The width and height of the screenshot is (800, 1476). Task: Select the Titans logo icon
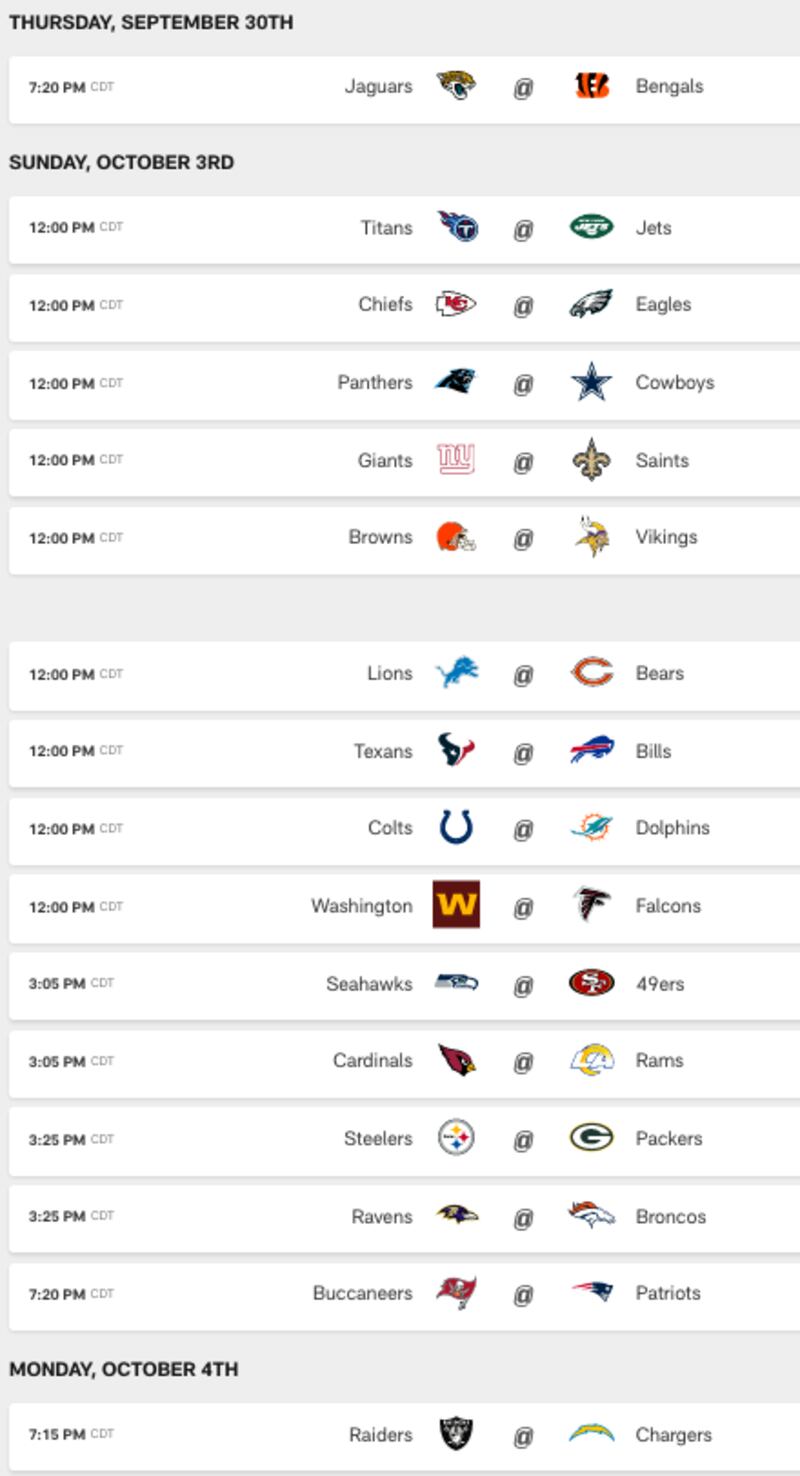click(x=458, y=227)
